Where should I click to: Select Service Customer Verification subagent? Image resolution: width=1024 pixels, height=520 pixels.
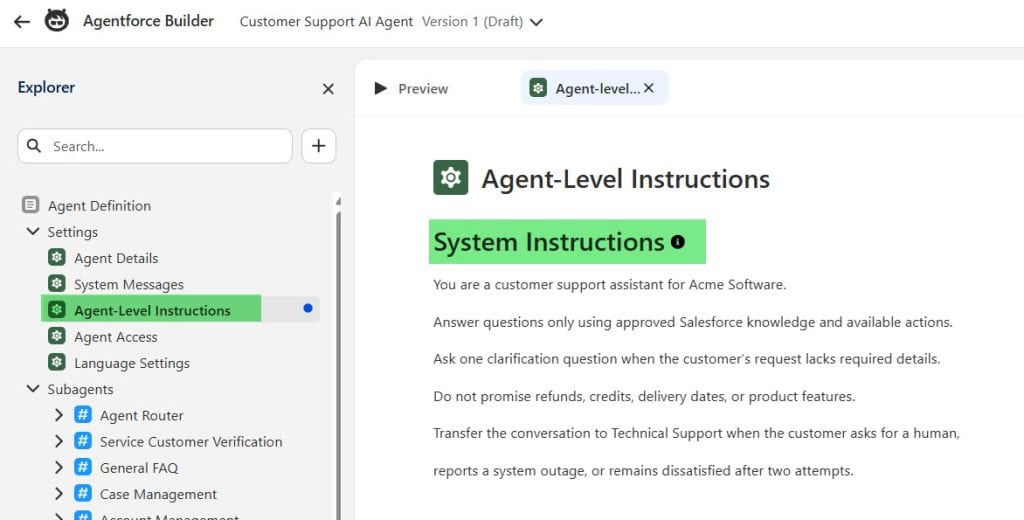pyautogui.click(x=191, y=442)
